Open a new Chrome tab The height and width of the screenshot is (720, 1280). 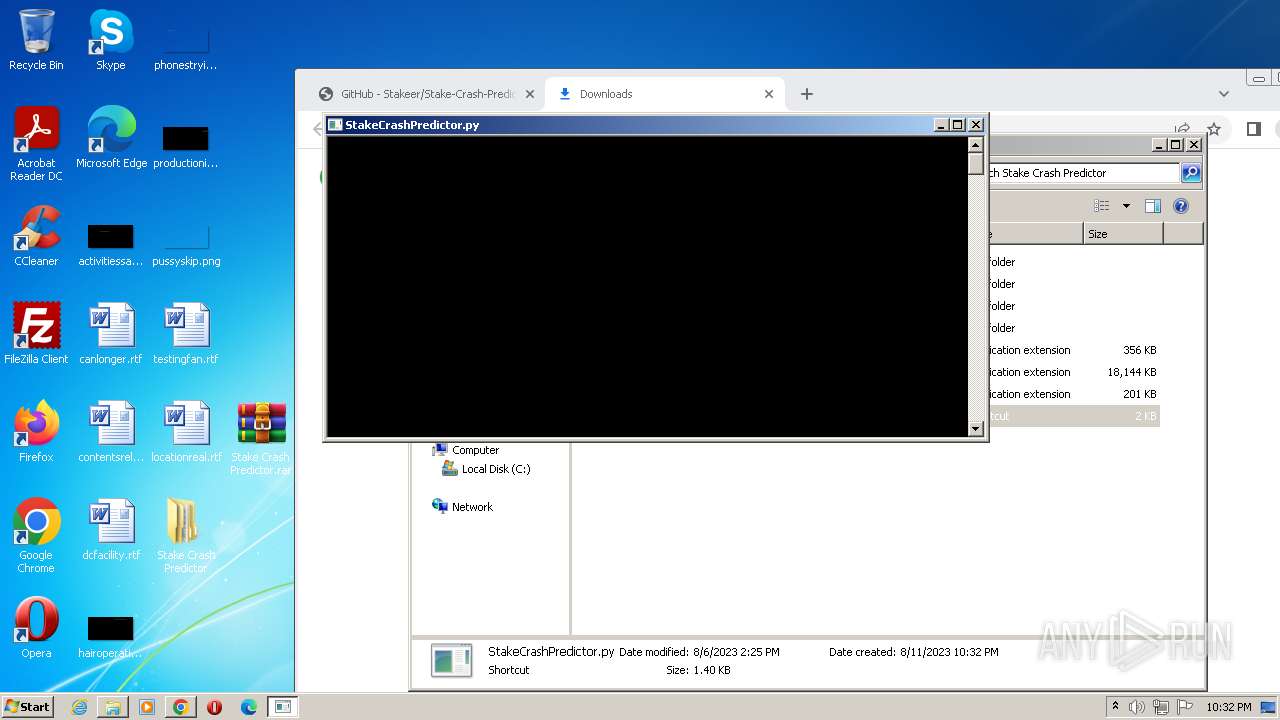point(807,94)
